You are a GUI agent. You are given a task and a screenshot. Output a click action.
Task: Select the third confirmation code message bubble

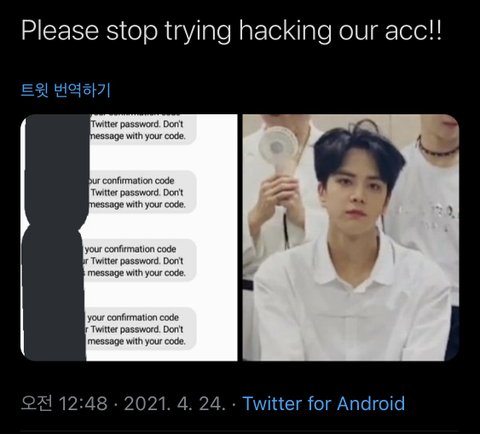pos(140,260)
